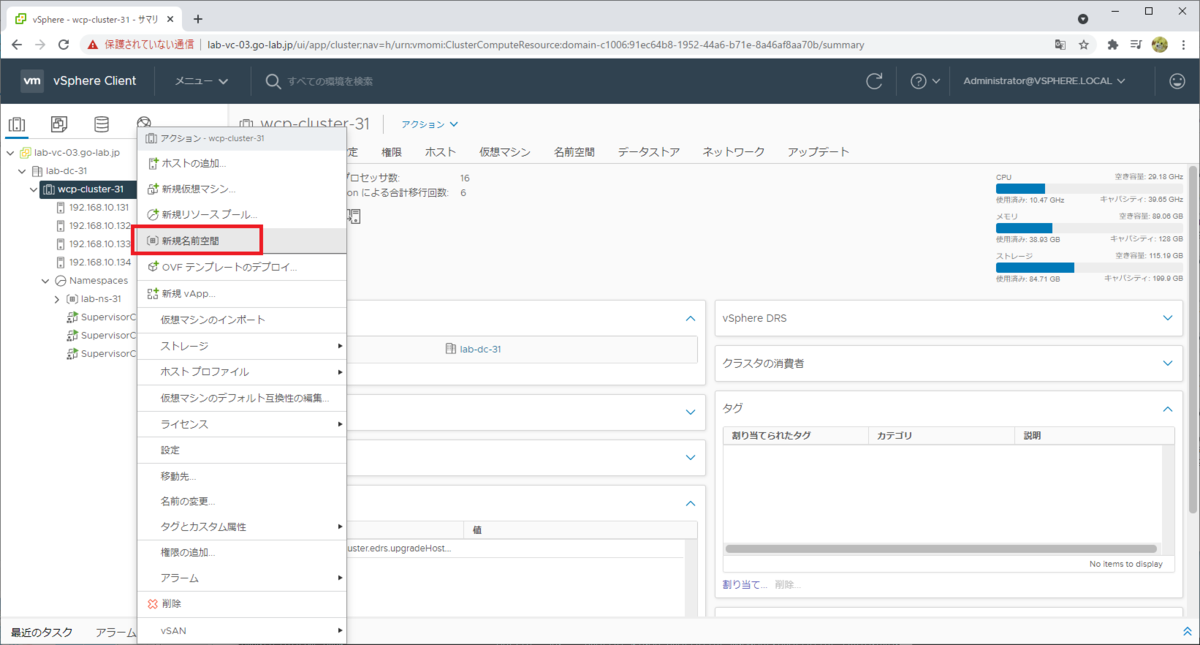Collapse wcp-cluster-31 tree node
The height and width of the screenshot is (645, 1200).
pos(35,189)
